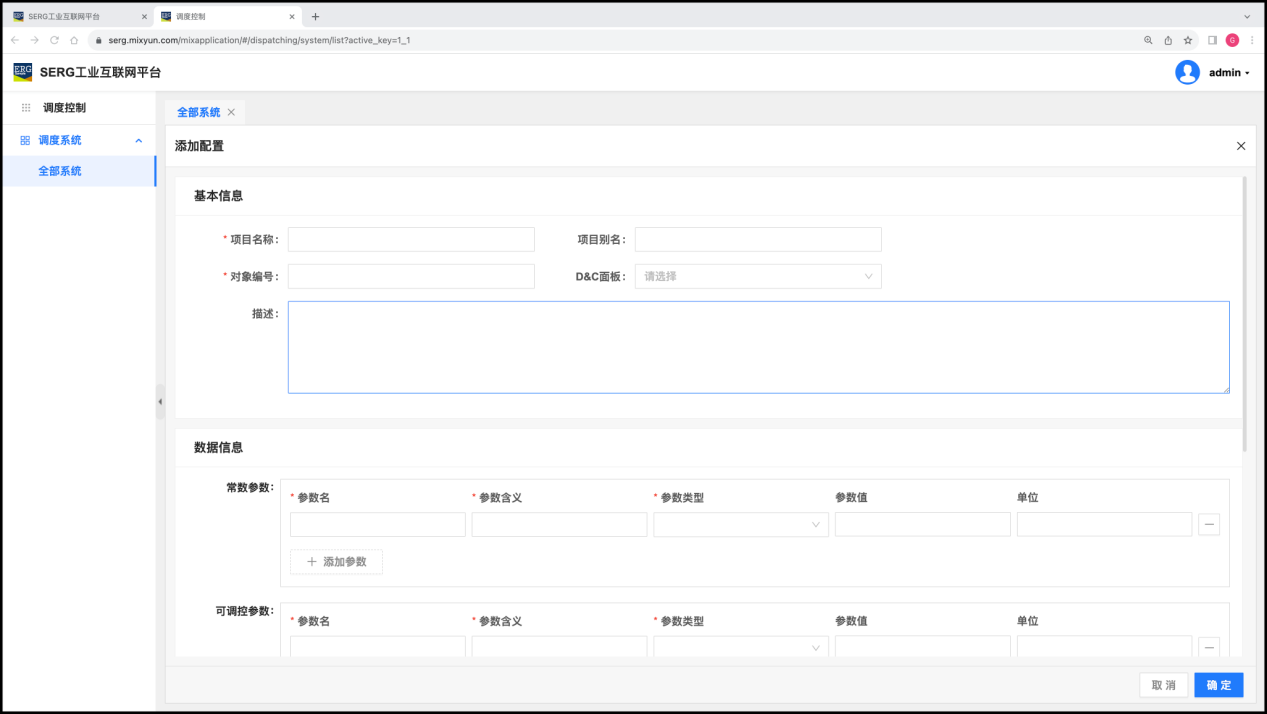Open the 常数参数 参数类型 dropdown
The height and width of the screenshot is (714, 1267).
pyautogui.click(x=740, y=525)
